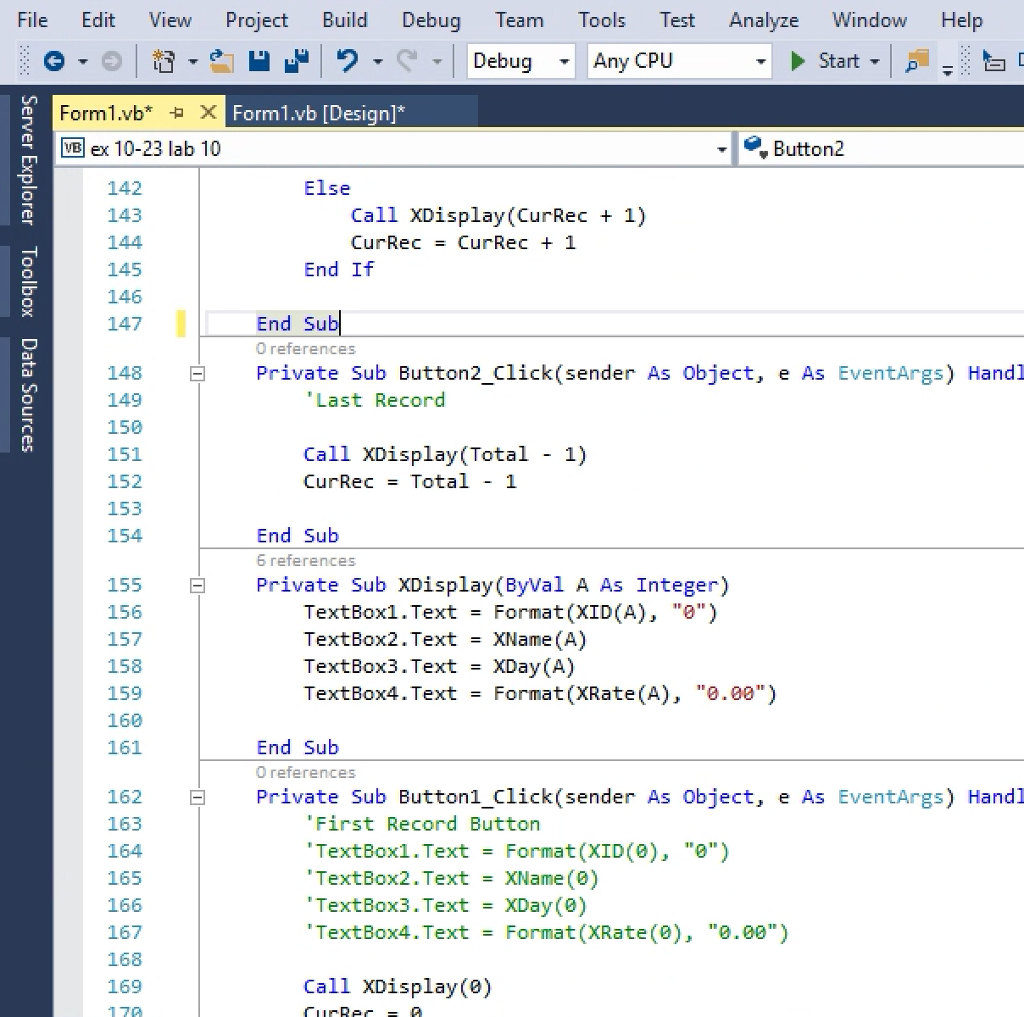Collapse the Button2_Click sub outline

[x=197, y=373]
